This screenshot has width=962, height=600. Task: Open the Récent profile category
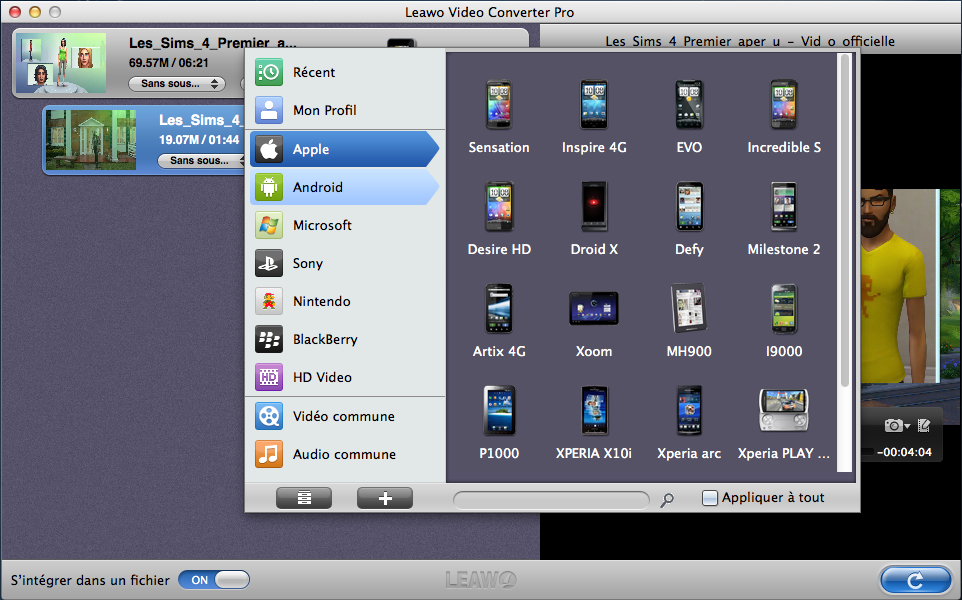(x=345, y=72)
